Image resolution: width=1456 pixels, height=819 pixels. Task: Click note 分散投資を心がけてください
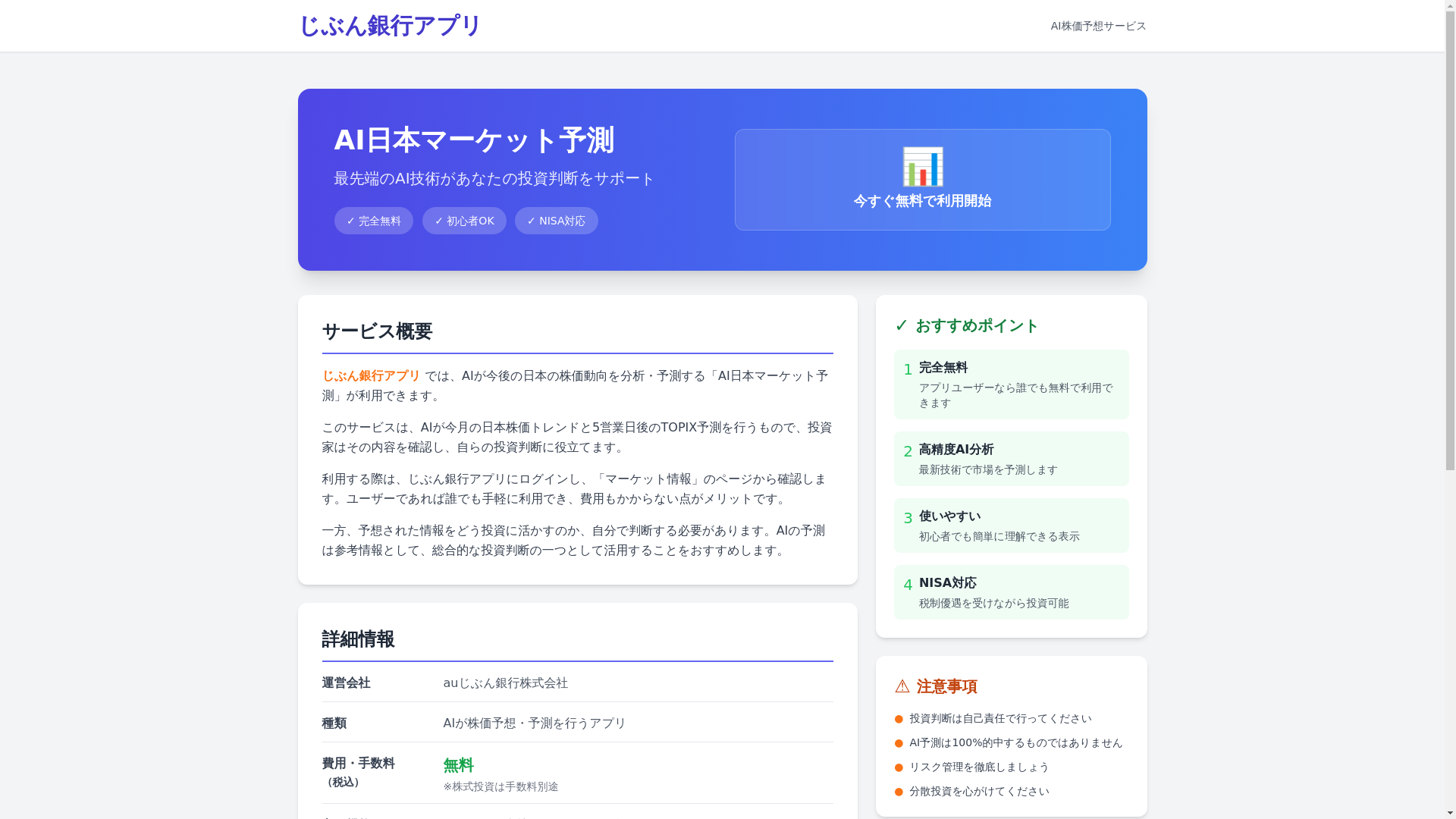click(x=979, y=792)
